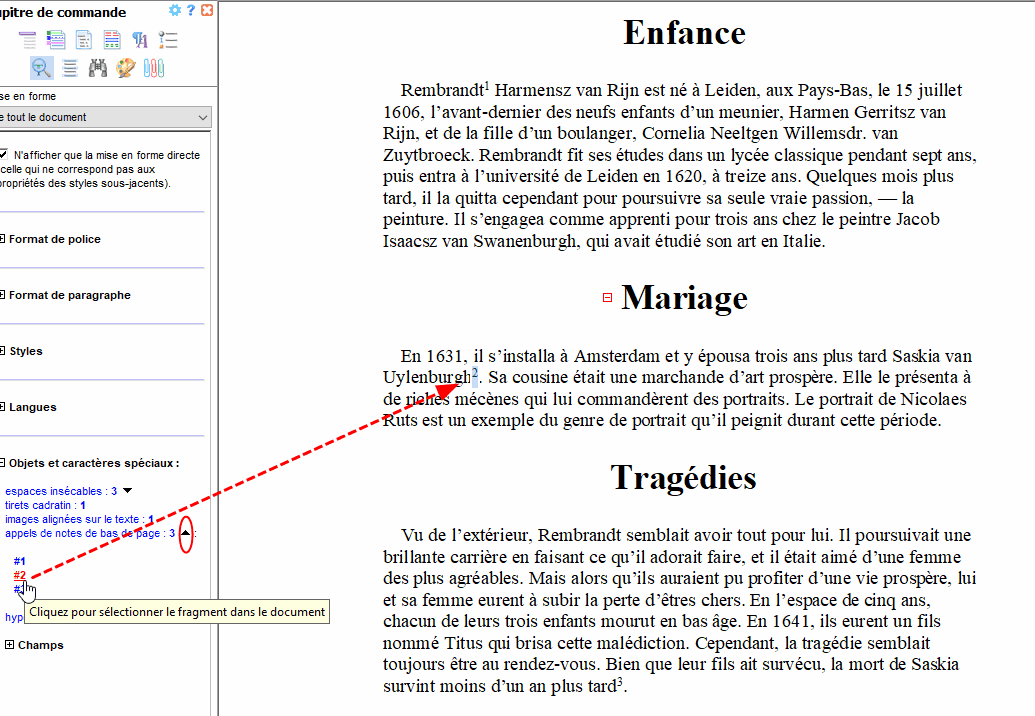
Task: Click the name "Swanenburgh" in the Enfance paragraph
Action: click(527, 242)
